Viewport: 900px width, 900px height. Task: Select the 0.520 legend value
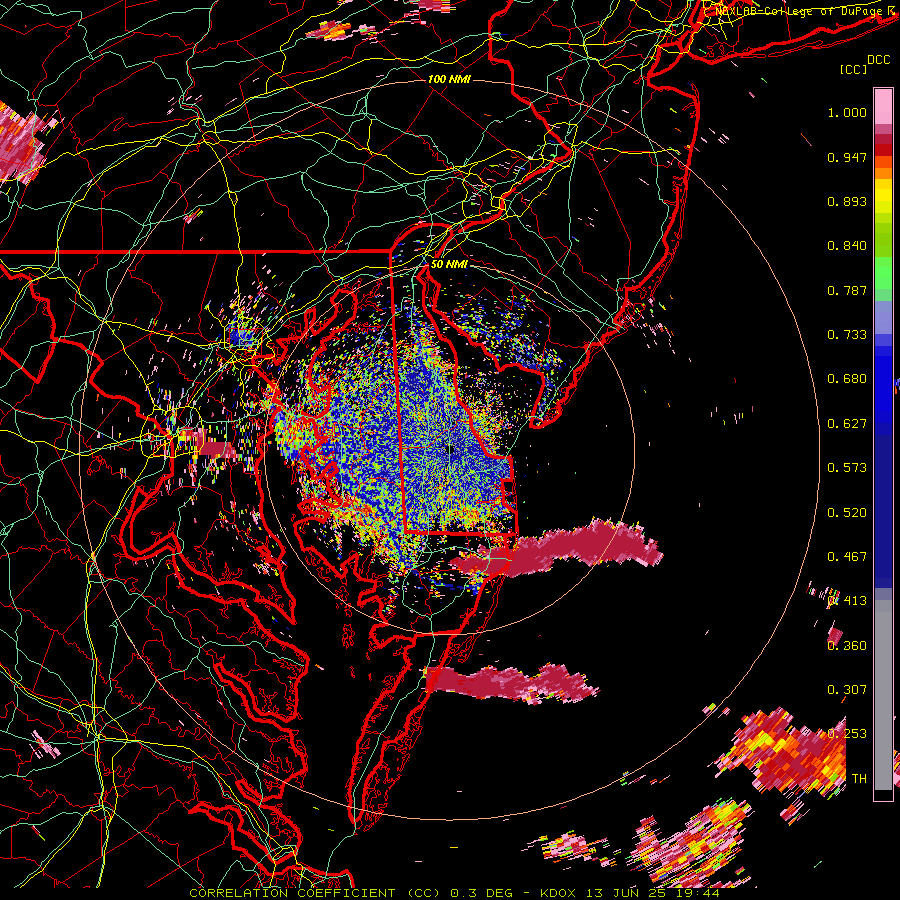pos(847,513)
